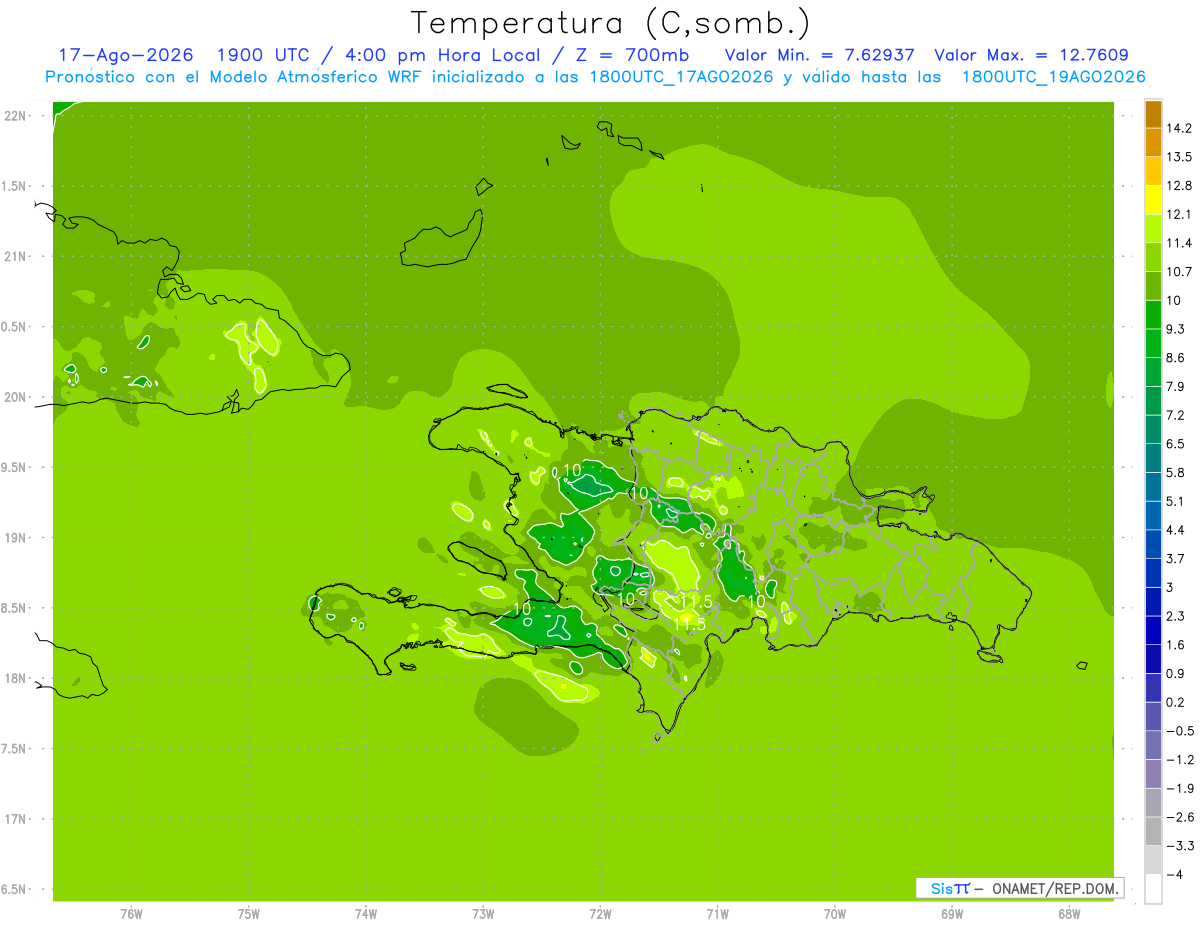Click the 'Valor Min. = 7.62937' readout

click(x=819, y=55)
